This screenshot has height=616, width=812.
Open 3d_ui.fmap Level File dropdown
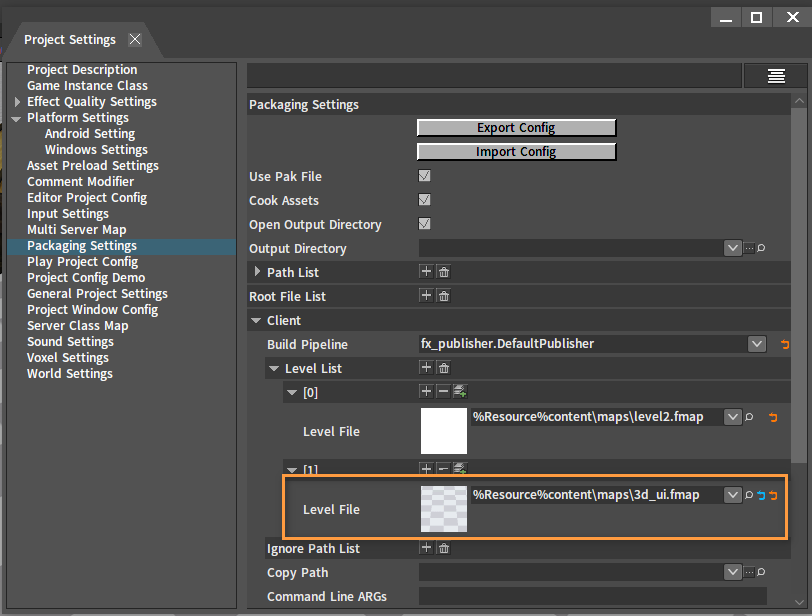tap(732, 495)
